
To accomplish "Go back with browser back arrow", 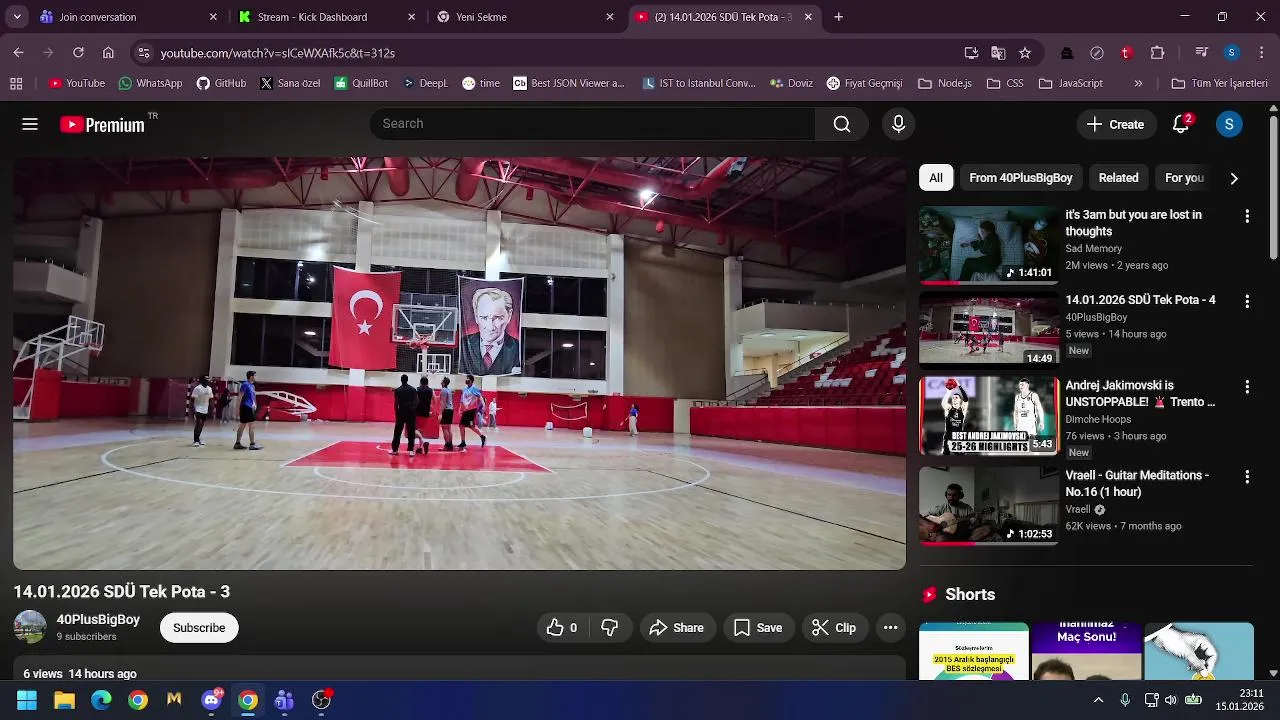I will coord(18,53).
